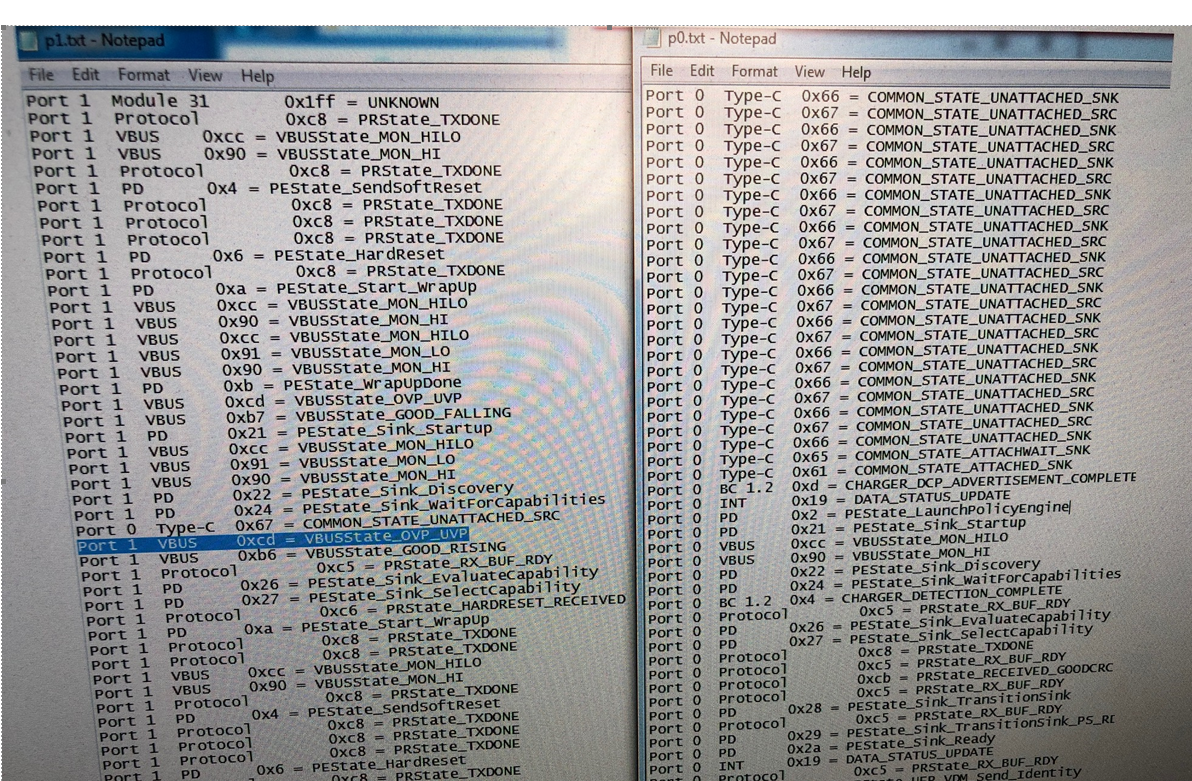Click the 'COMMON_STATE_ATTACHWAIT_SNK' line
The height and width of the screenshot is (781, 1192).
click(867, 455)
